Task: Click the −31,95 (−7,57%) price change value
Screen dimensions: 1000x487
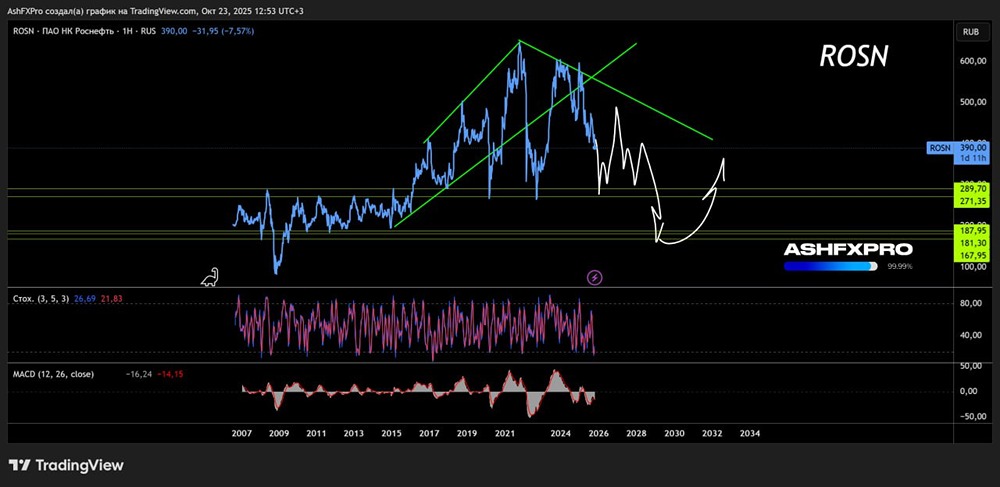Action: 223,31
